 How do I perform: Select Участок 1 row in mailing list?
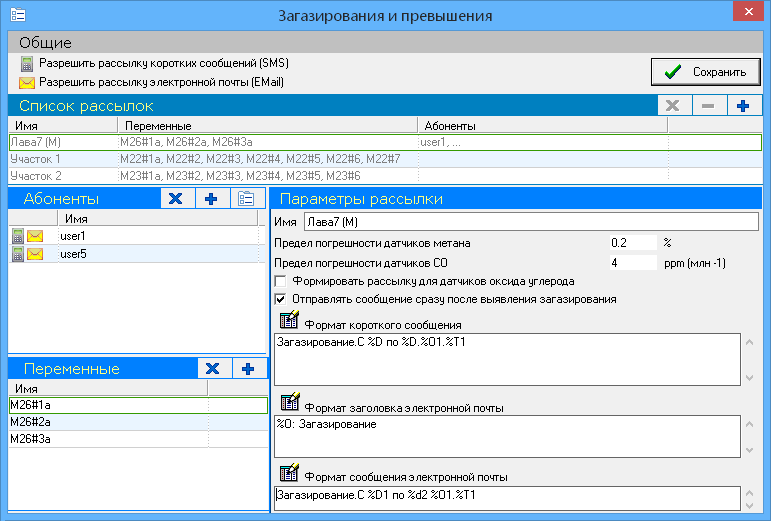click(x=385, y=159)
